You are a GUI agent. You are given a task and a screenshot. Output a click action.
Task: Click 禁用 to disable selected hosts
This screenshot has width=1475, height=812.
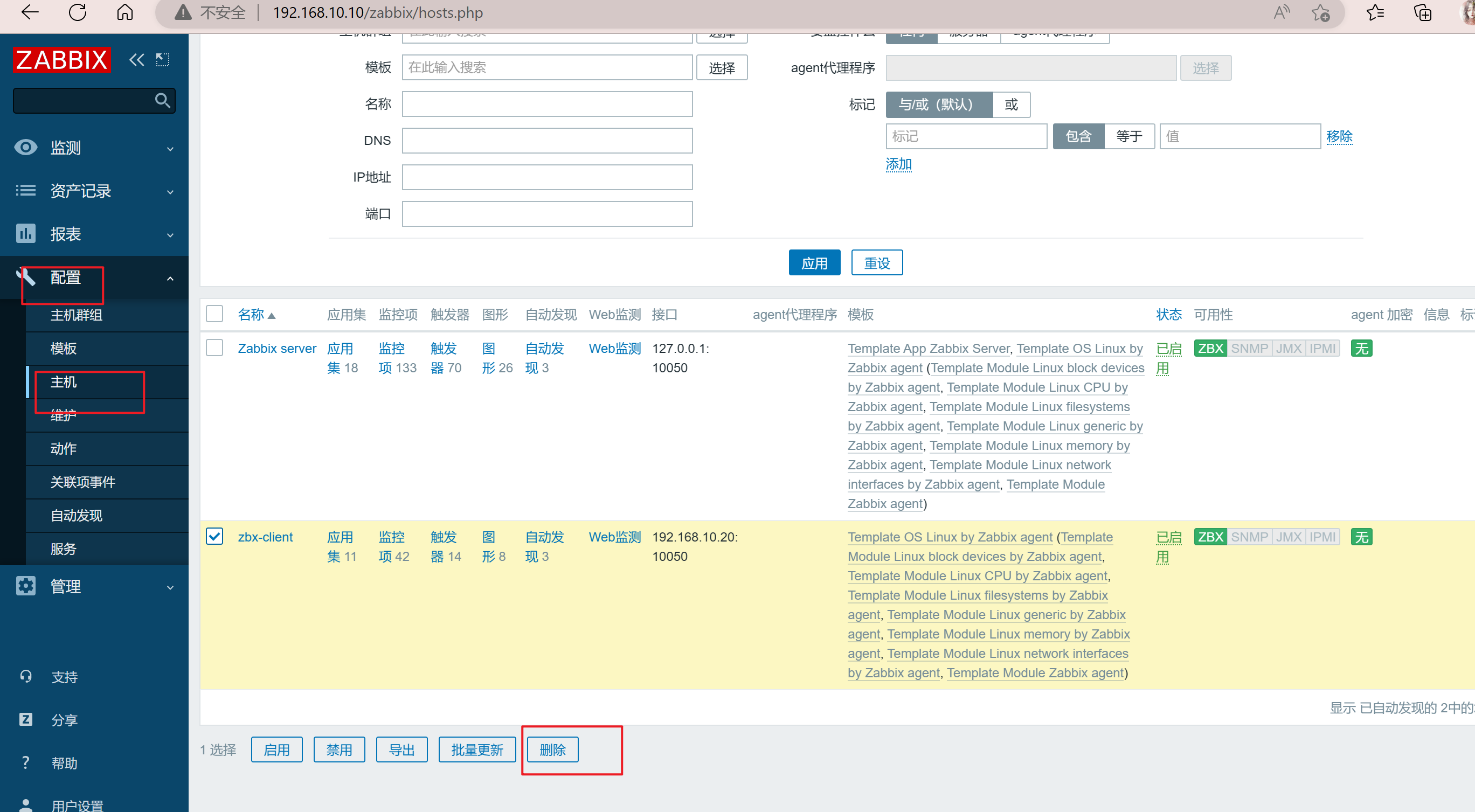339,749
